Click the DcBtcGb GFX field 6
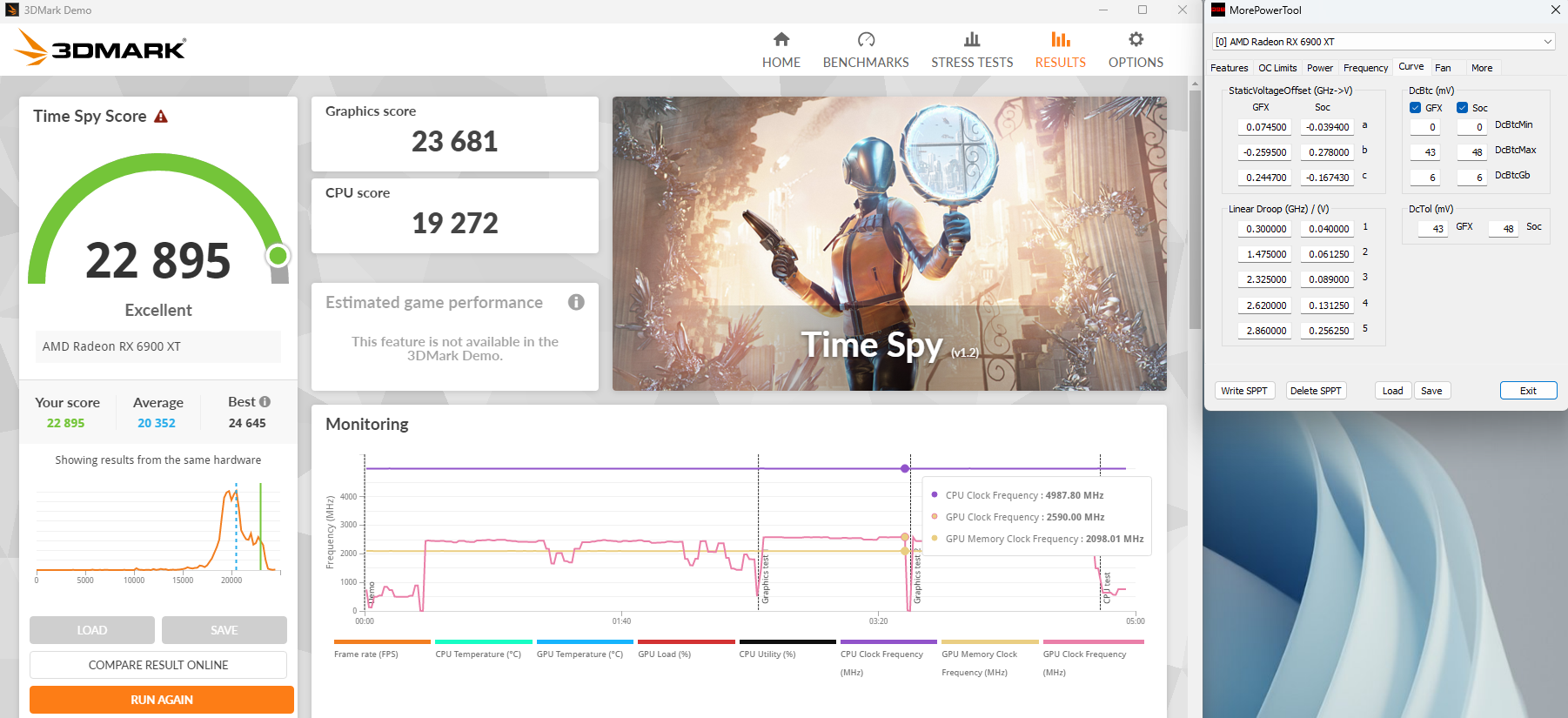 pyautogui.click(x=1425, y=178)
